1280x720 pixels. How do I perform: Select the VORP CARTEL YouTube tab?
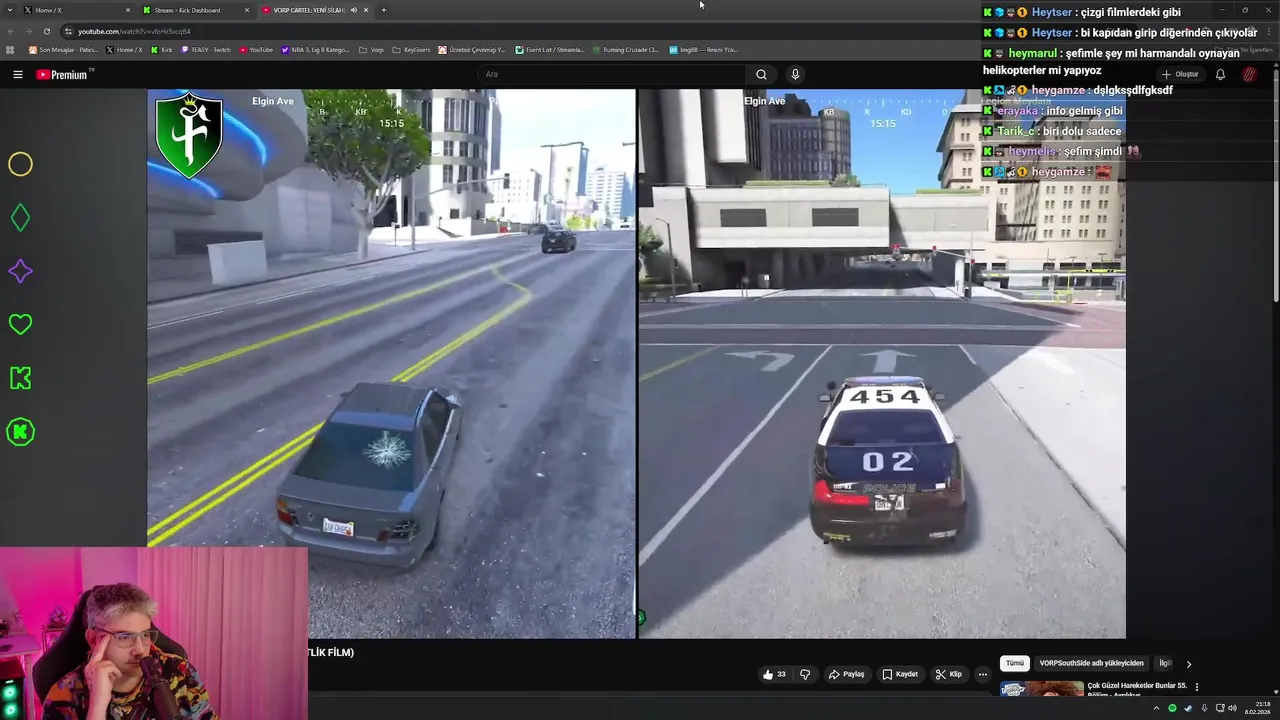click(315, 10)
